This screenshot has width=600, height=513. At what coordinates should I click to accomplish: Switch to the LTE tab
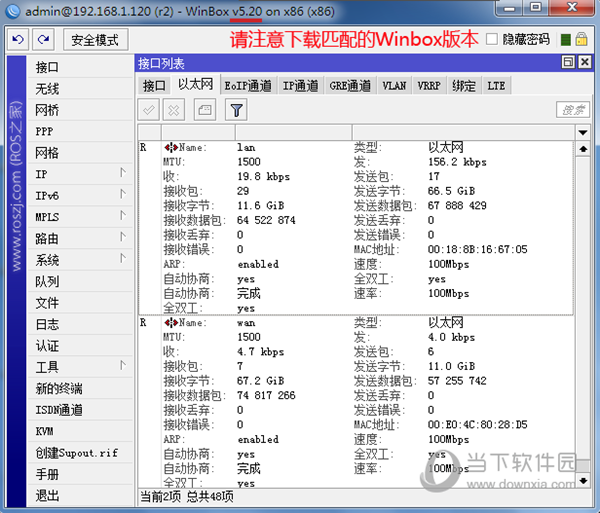(496, 86)
